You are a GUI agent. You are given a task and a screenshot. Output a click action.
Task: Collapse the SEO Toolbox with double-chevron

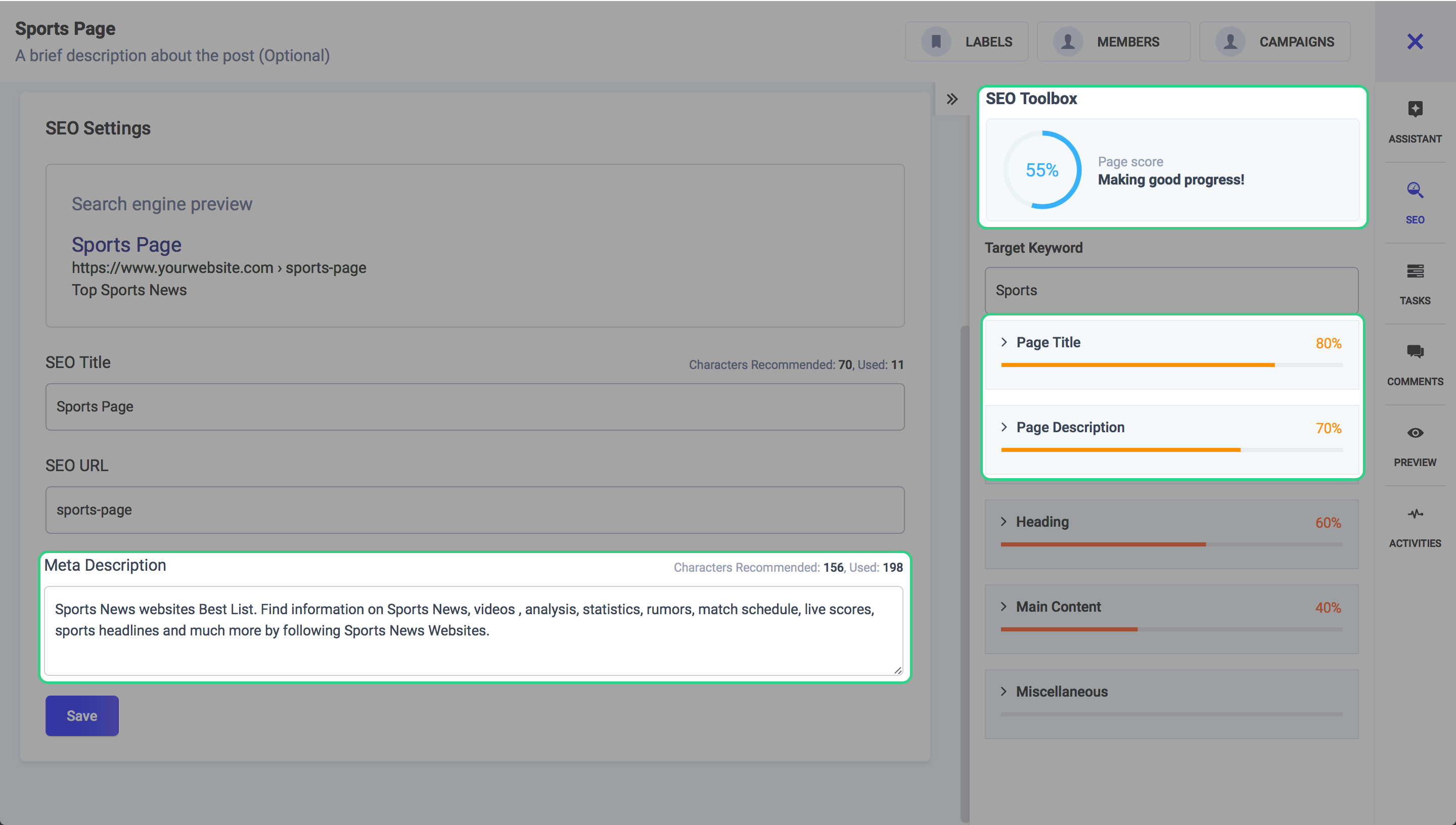(x=952, y=99)
